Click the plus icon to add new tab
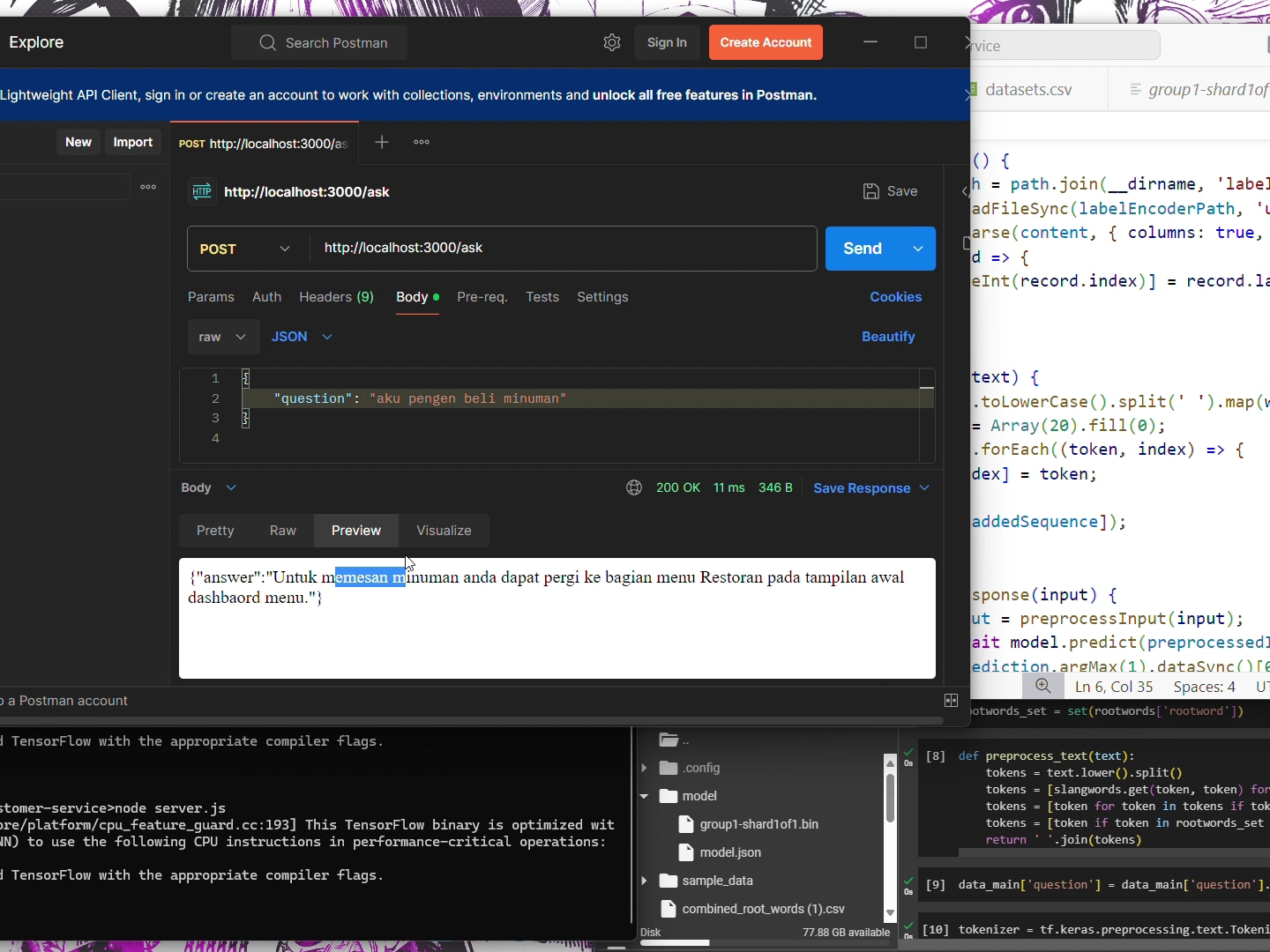Screen dimensions: 1270x952 pyautogui.click(x=382, y=142)
